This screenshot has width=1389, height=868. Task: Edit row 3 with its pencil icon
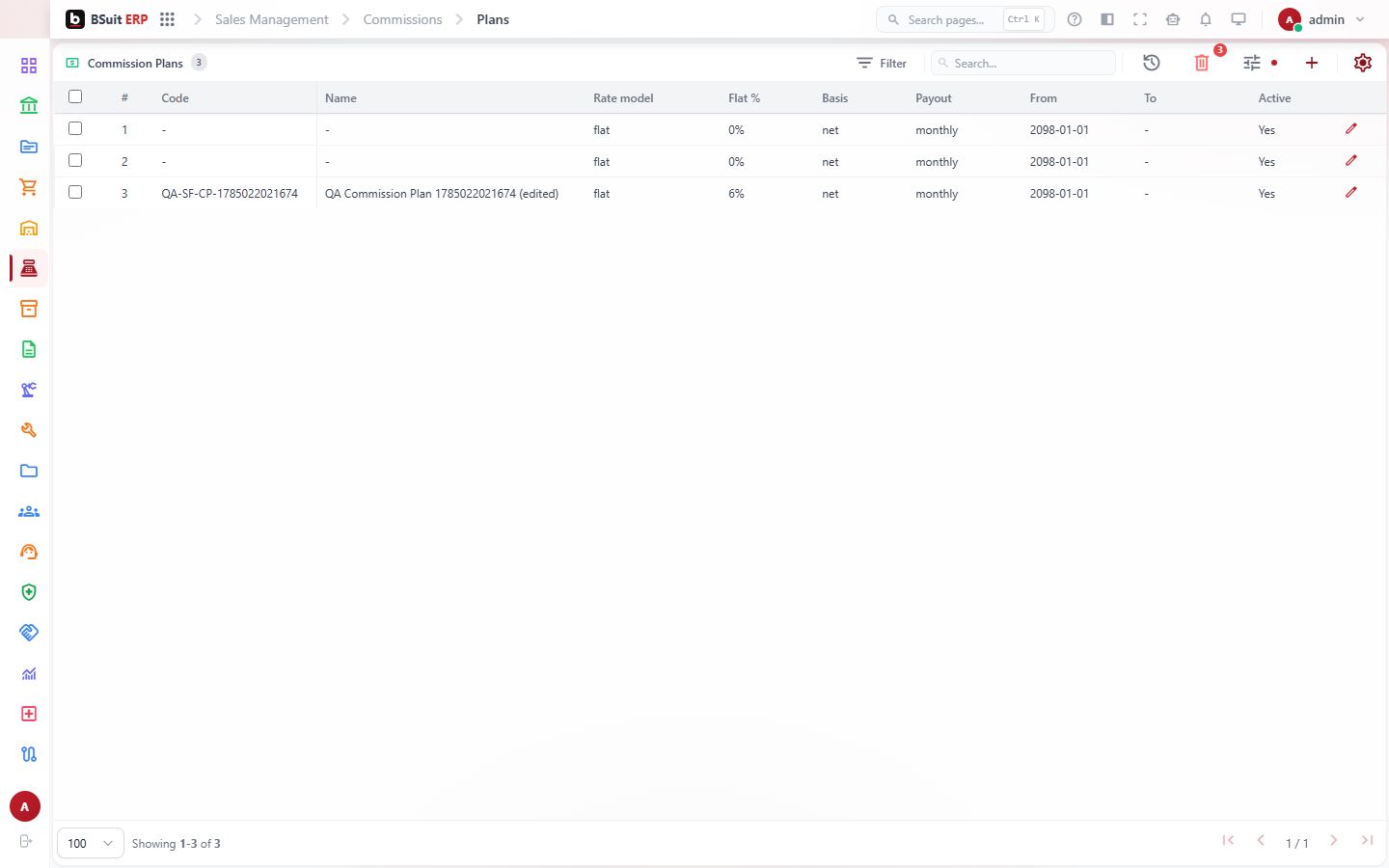[x=1351, y=193]
